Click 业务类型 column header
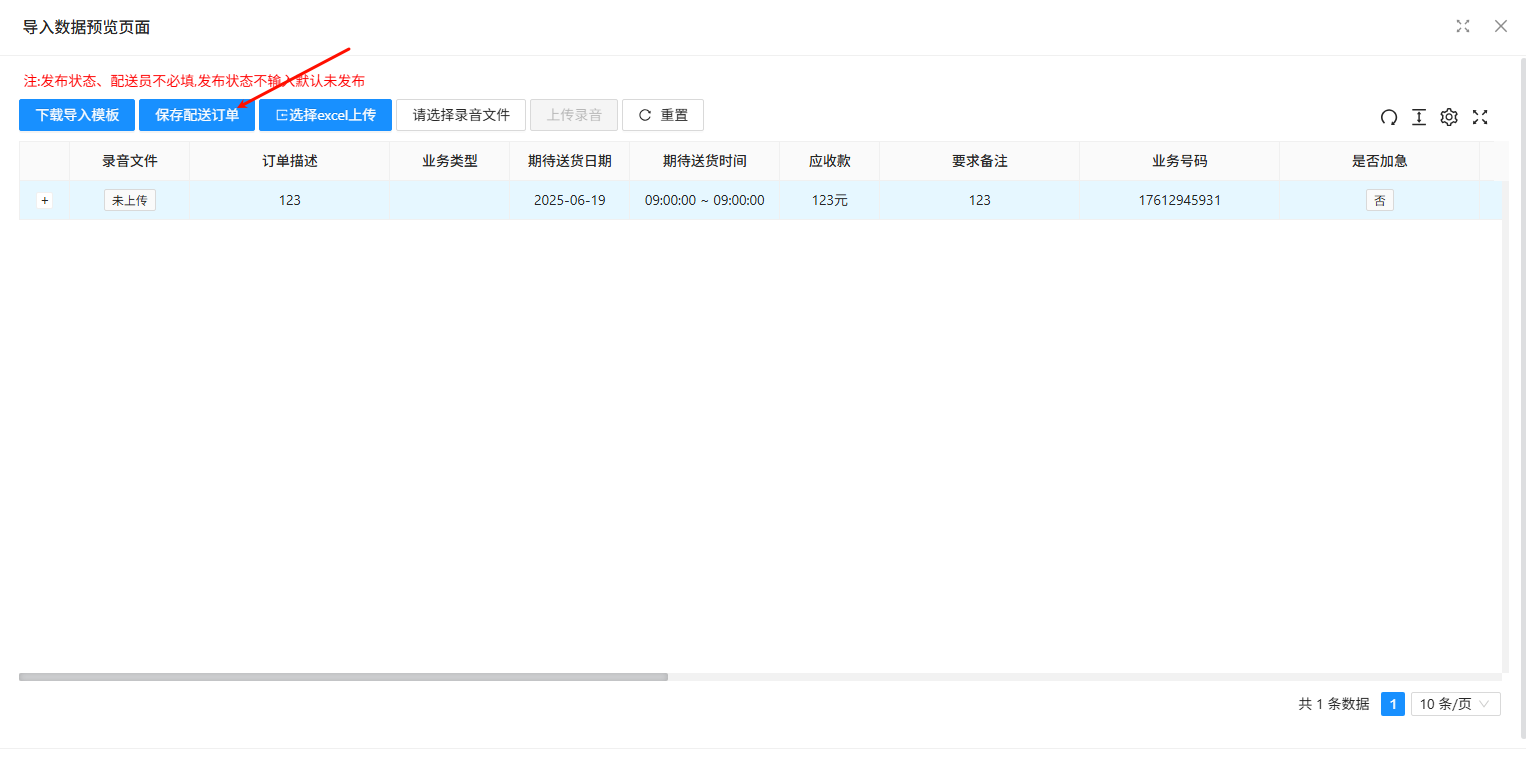This screenshot has height=762, width=1526. (x=450, y=161)
